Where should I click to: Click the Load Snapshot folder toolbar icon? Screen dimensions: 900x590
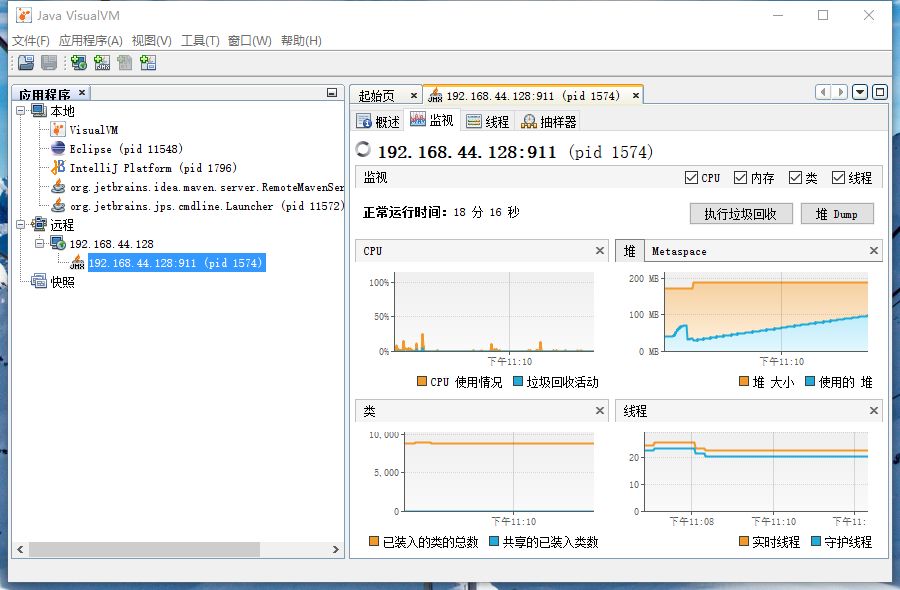[x=25, y=63]
